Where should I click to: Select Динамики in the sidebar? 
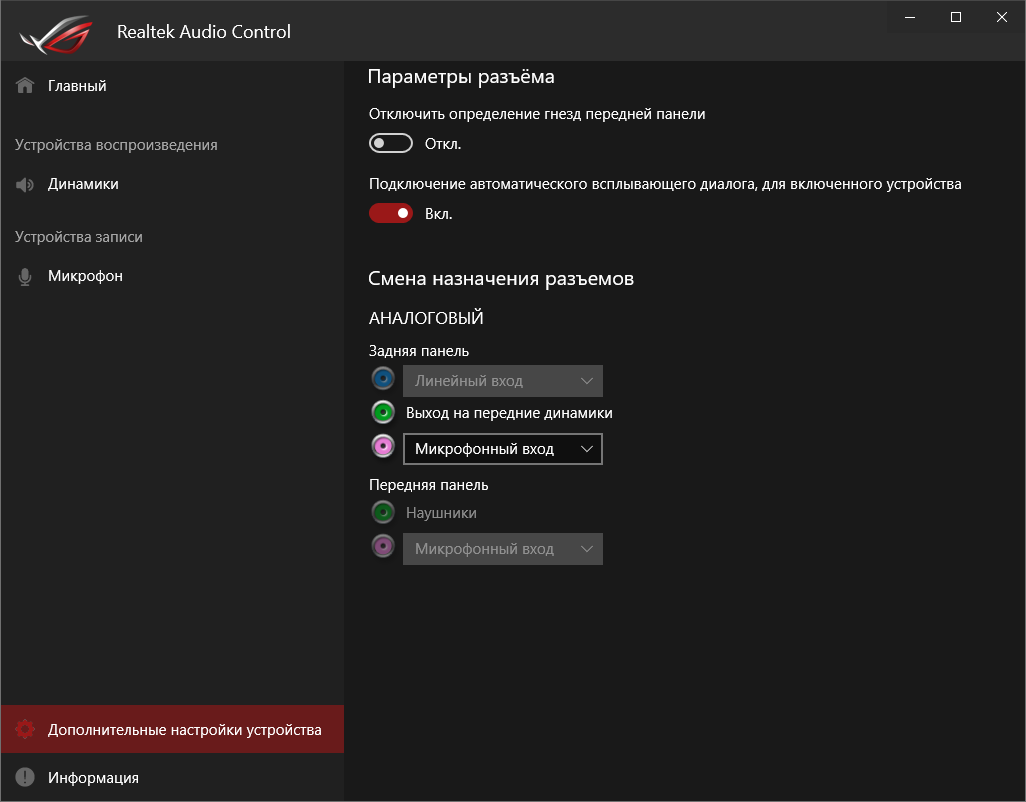[173, 184]
